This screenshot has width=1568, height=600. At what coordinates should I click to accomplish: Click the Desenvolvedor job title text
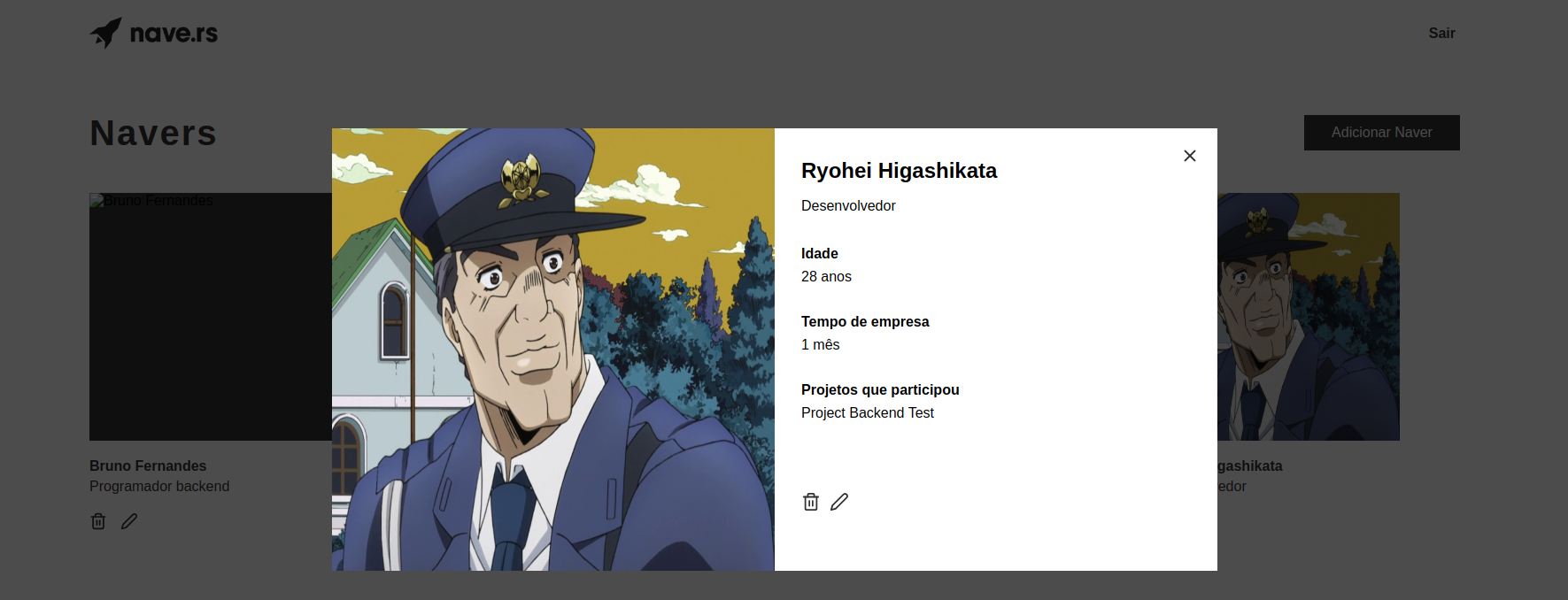point(848,205)
